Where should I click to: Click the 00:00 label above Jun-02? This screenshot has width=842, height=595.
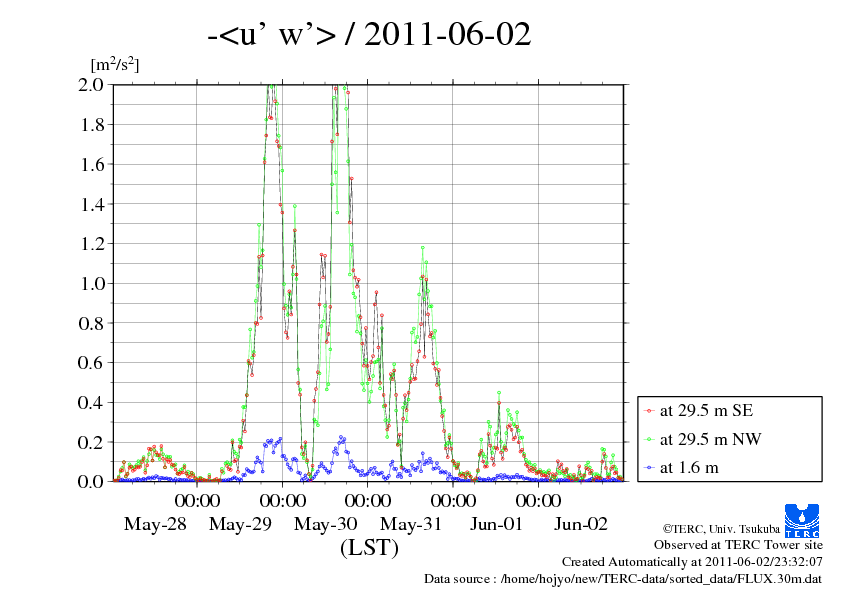coord(539,501)
